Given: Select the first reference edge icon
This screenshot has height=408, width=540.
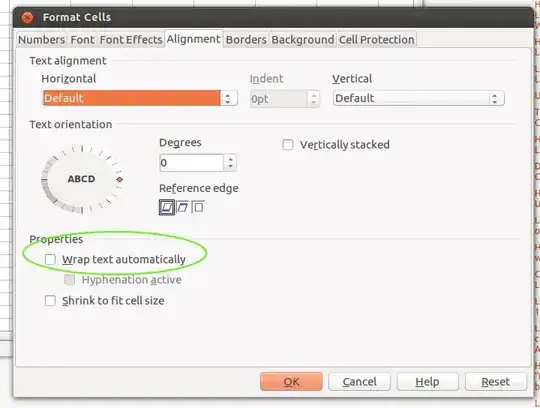Looking at the screenshot, I should click(x=167, y=207).
